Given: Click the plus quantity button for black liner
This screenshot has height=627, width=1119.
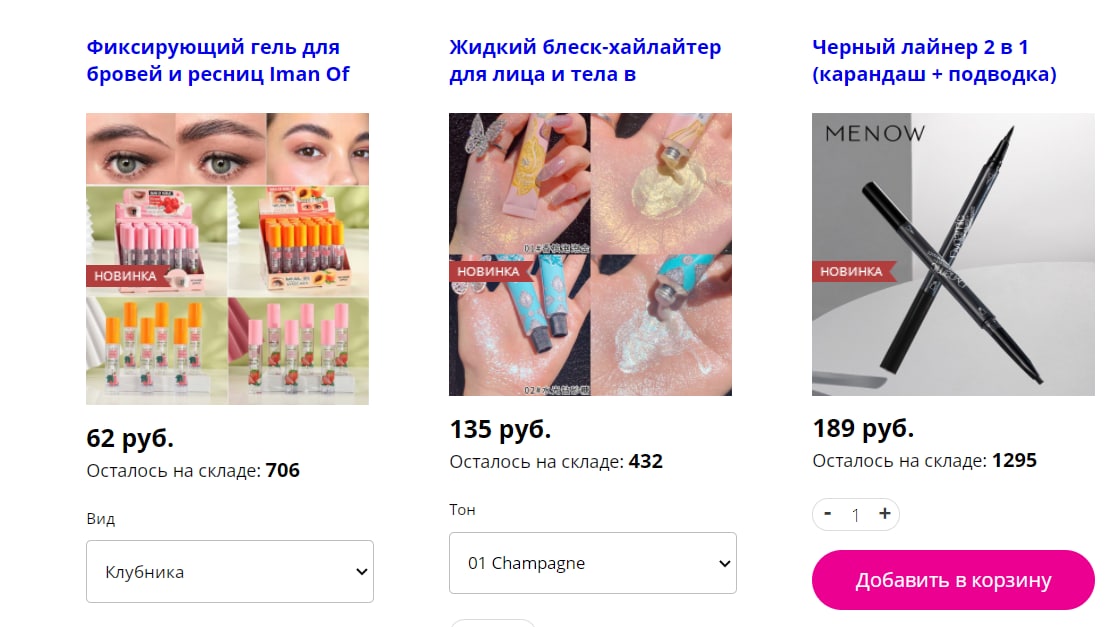Looking at the screenshot, I should coord(884,514).
